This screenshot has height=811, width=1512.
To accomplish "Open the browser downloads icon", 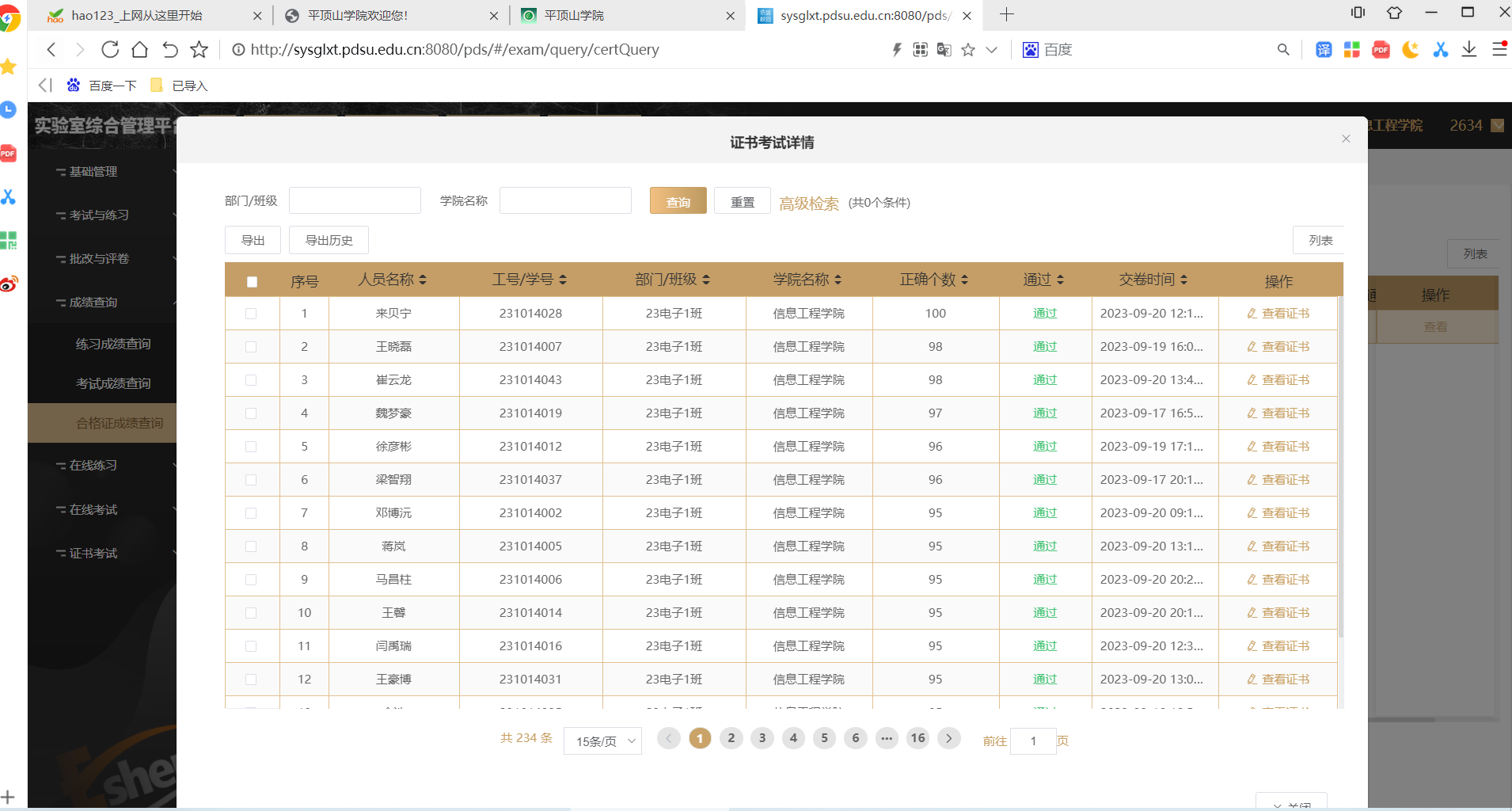I will click(x=1469, y=50).
